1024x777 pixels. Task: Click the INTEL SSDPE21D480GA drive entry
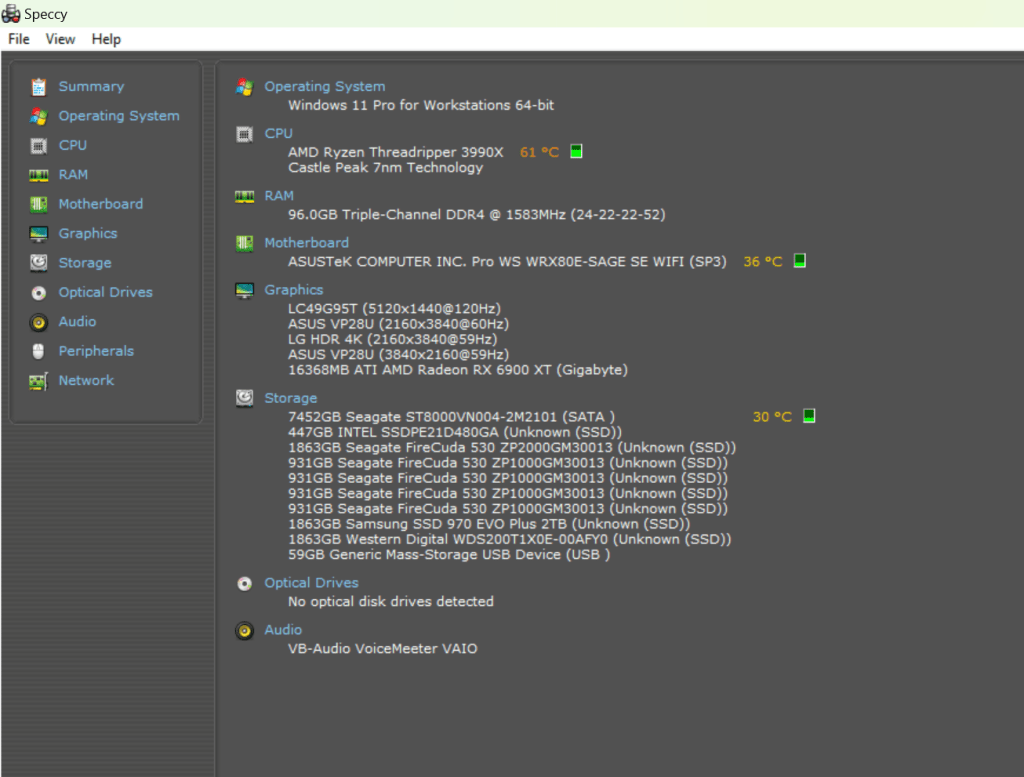[455, 432]
